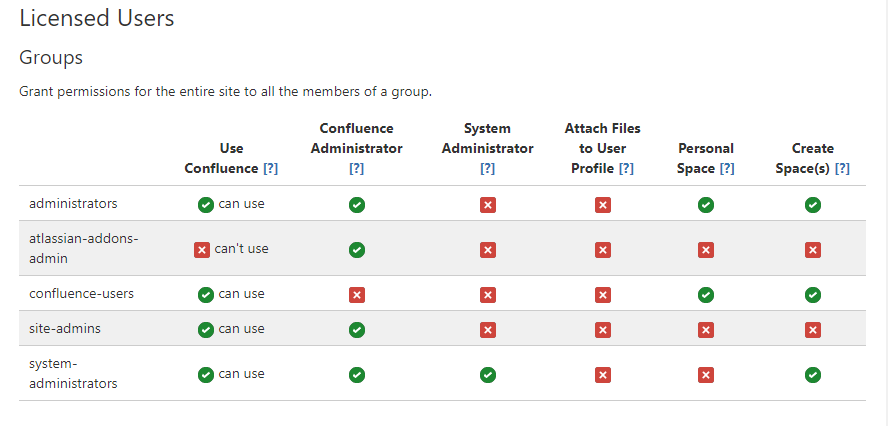Click the Licensed Users heading
This screenshot has width=888, height=426.
[x=97, y=19]
